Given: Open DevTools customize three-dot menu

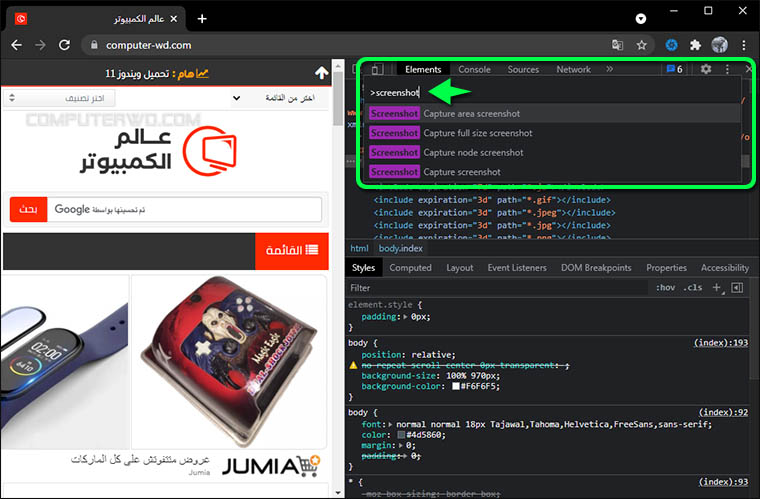Looking at the screenshot, I should pos(727,69).
